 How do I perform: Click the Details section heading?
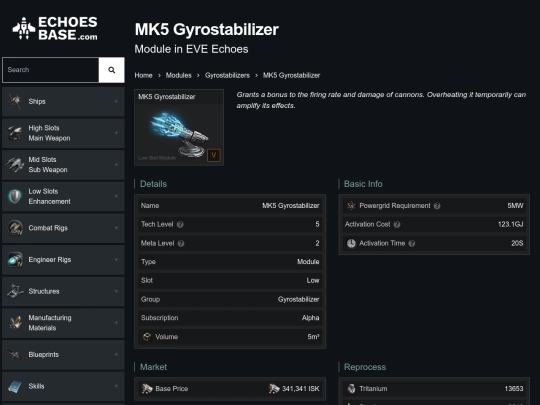[x=153, y=184]
